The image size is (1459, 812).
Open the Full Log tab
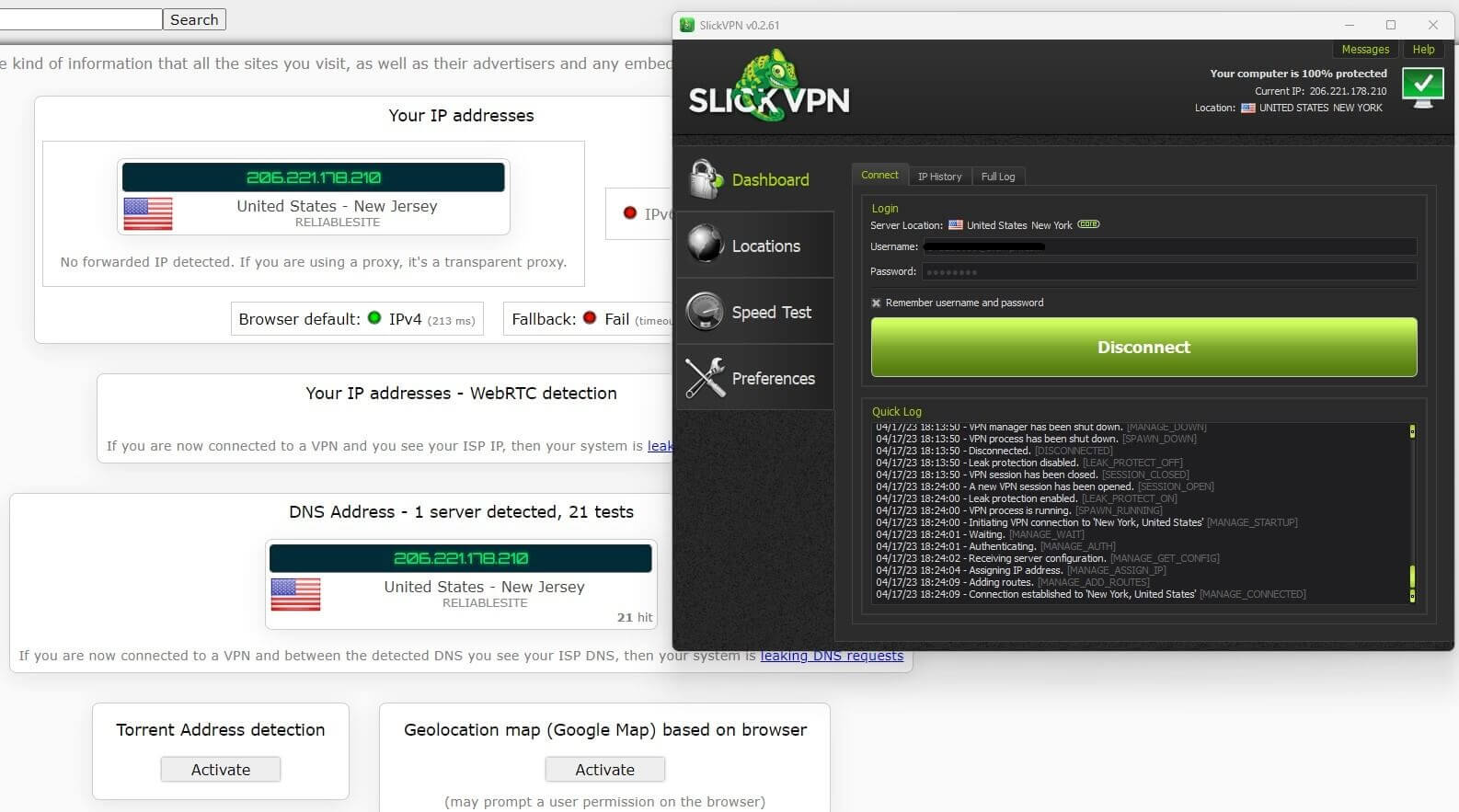(998, 177)
